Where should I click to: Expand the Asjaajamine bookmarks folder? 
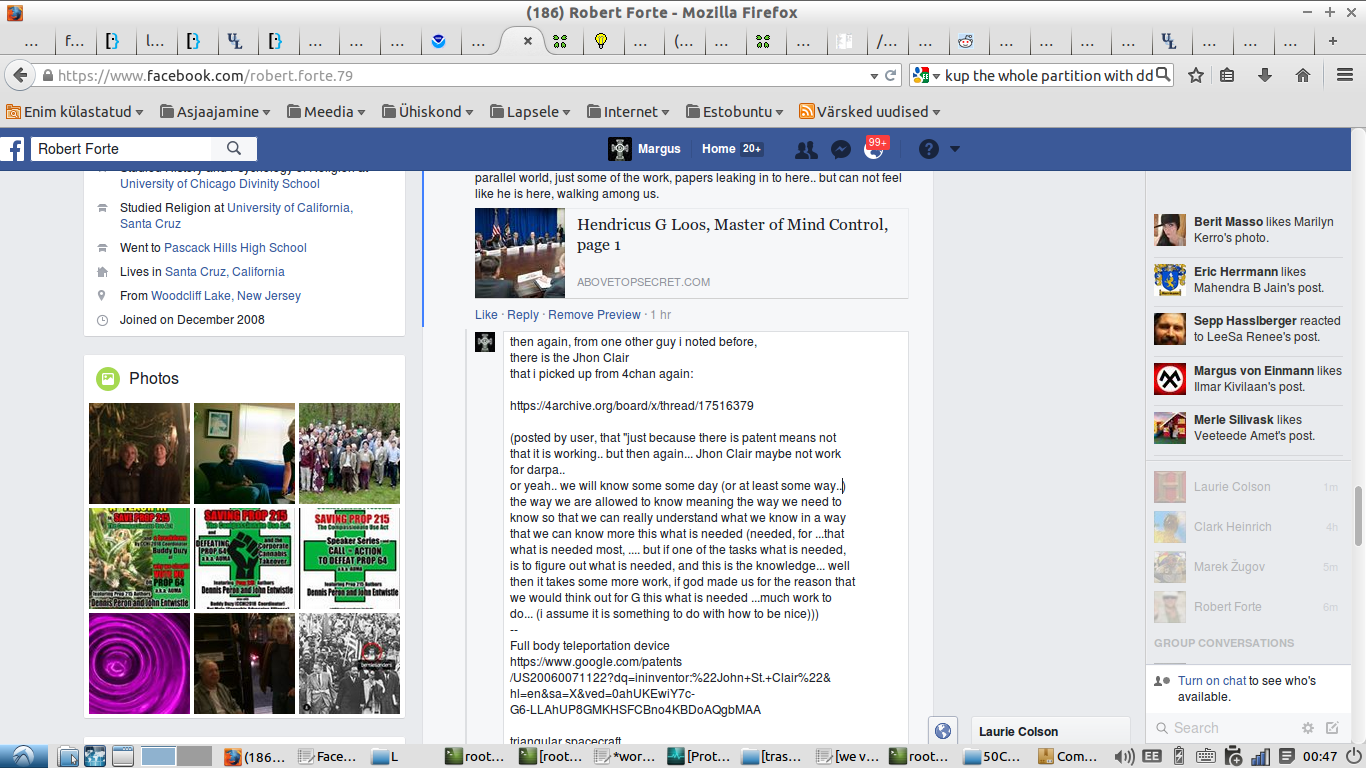click(215, 112)
